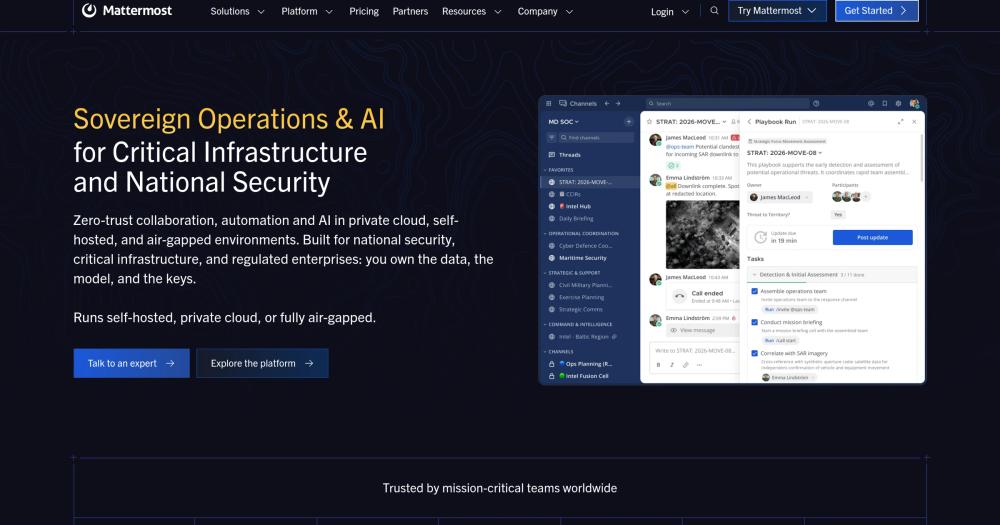Go to the Pricing page
Screen dimensions: 1000x525
[x=364, y=11]
